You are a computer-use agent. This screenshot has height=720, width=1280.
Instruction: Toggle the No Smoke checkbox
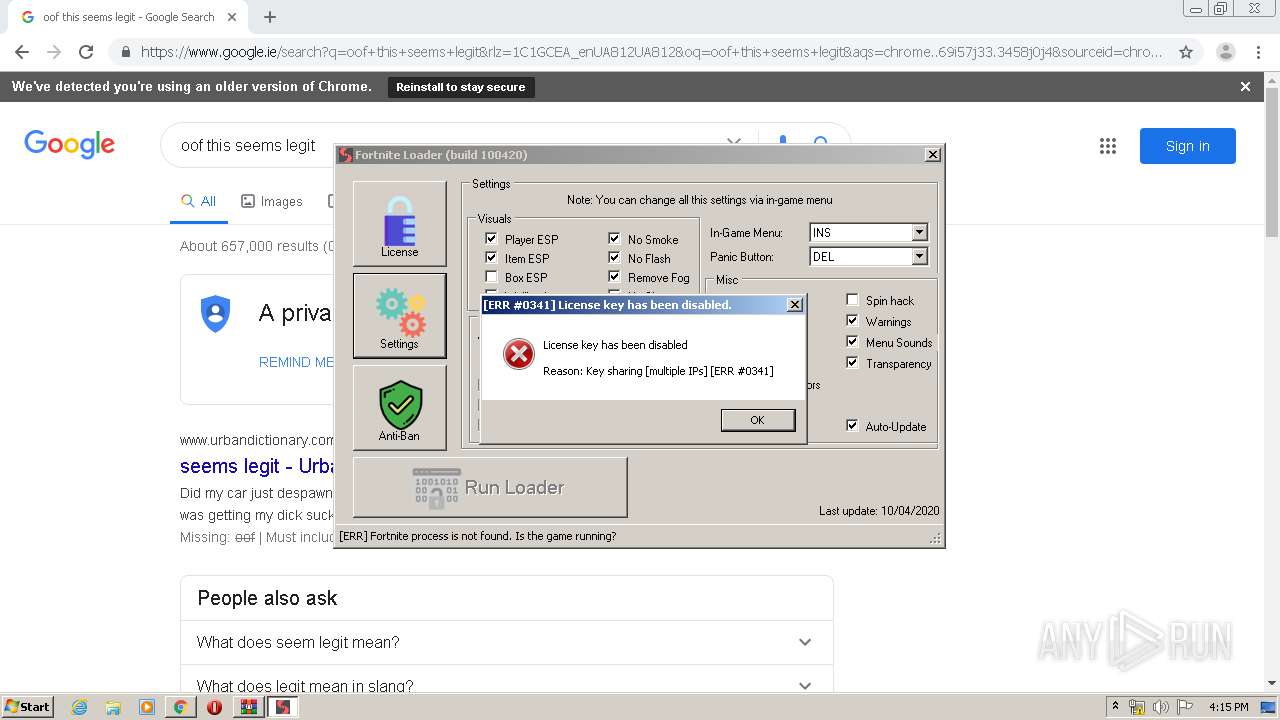(614, 239)
